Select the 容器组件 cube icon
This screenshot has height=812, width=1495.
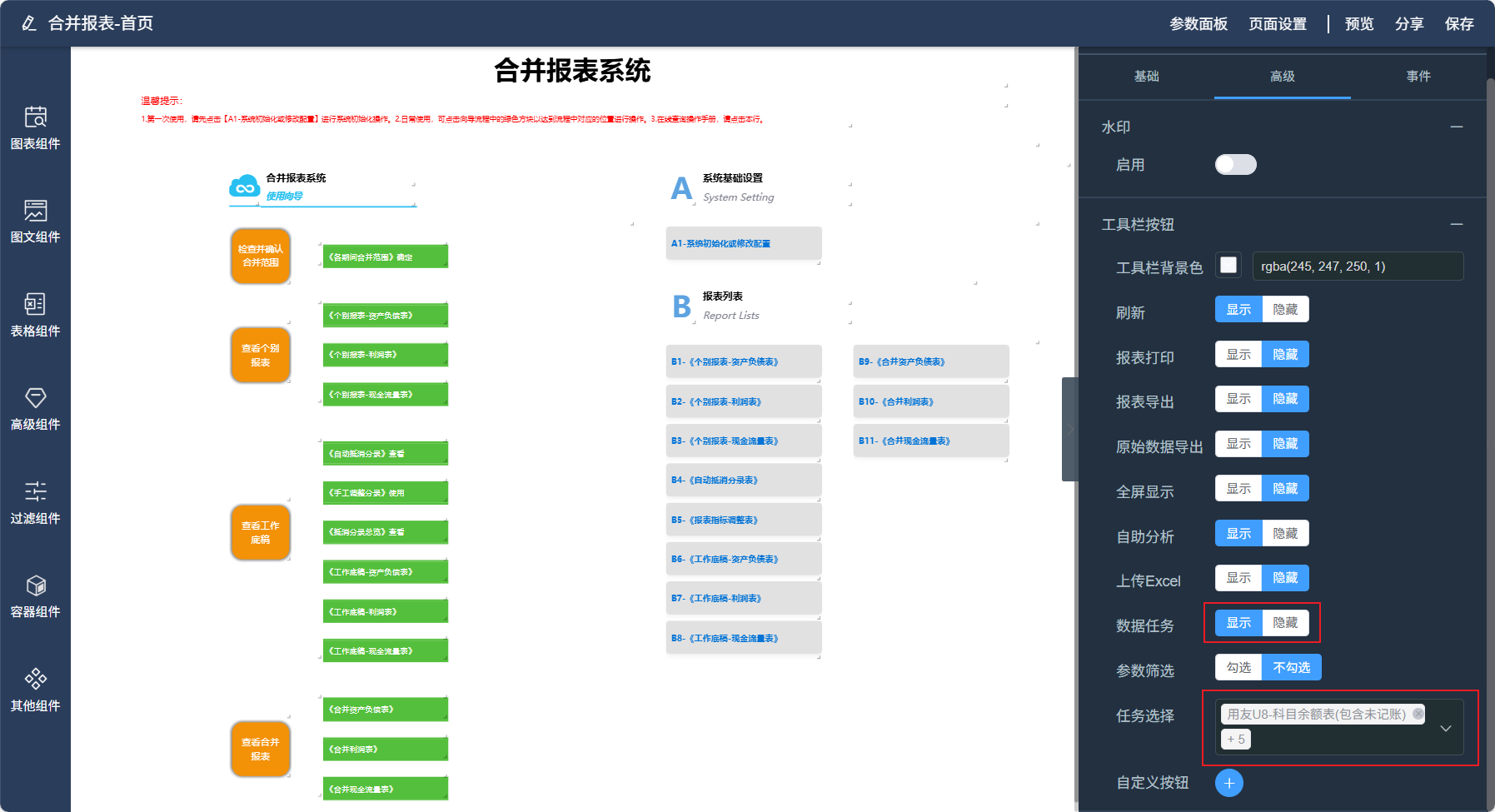(35, 585)
